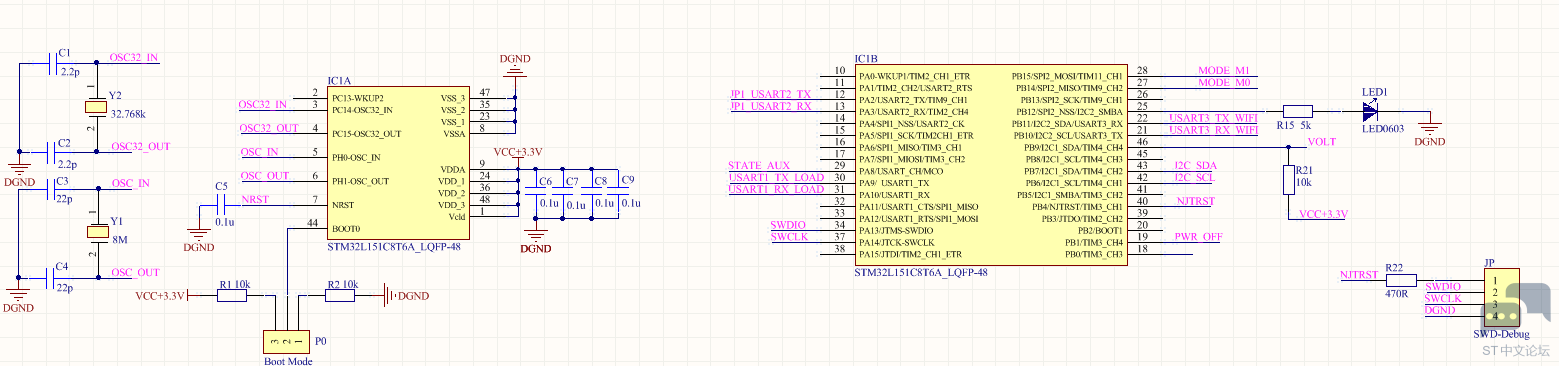The image size is (1559, 366).
Task: Click the PWR_OFF net label
Action: coord(1198,237)
